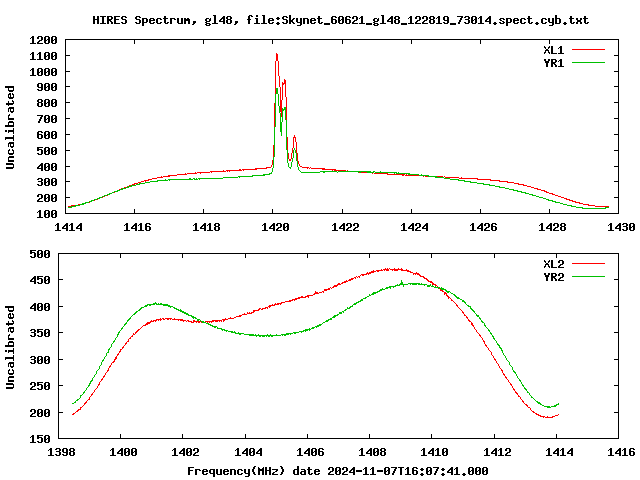The height and width of the screenshot is (480, 640).
Task: Click the 1418 tick label on top plot
Action: point(206,227)
